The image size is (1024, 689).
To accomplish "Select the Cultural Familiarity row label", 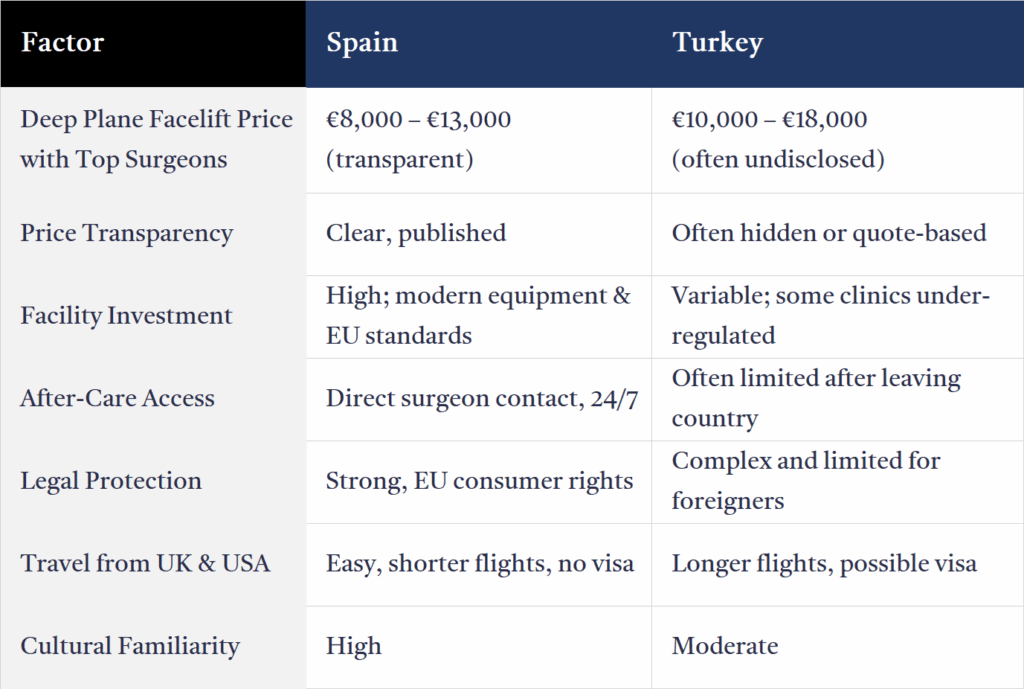I will tap(130, 646).
